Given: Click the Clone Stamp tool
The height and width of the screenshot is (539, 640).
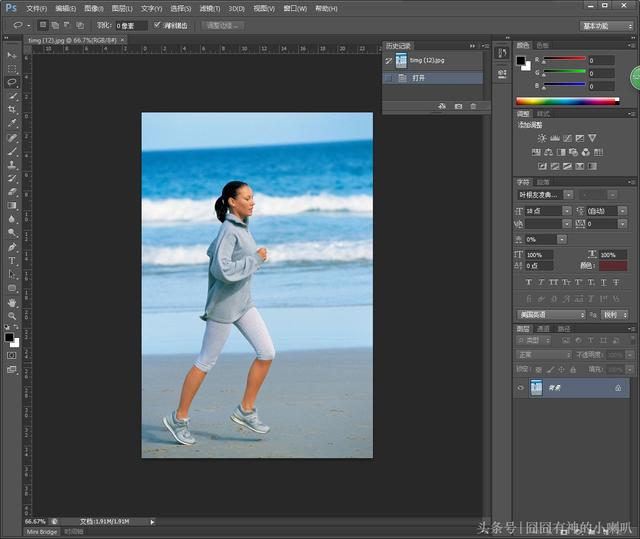Looking at the screenshot, I should [12, 165].
